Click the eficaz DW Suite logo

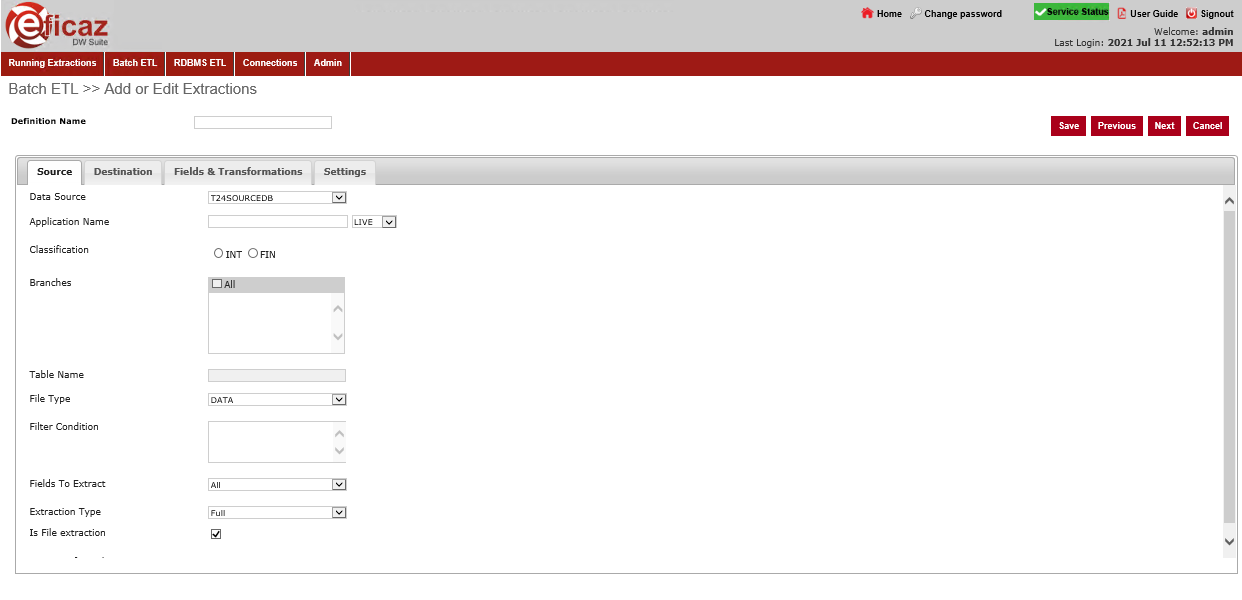[x=55, y=25]
